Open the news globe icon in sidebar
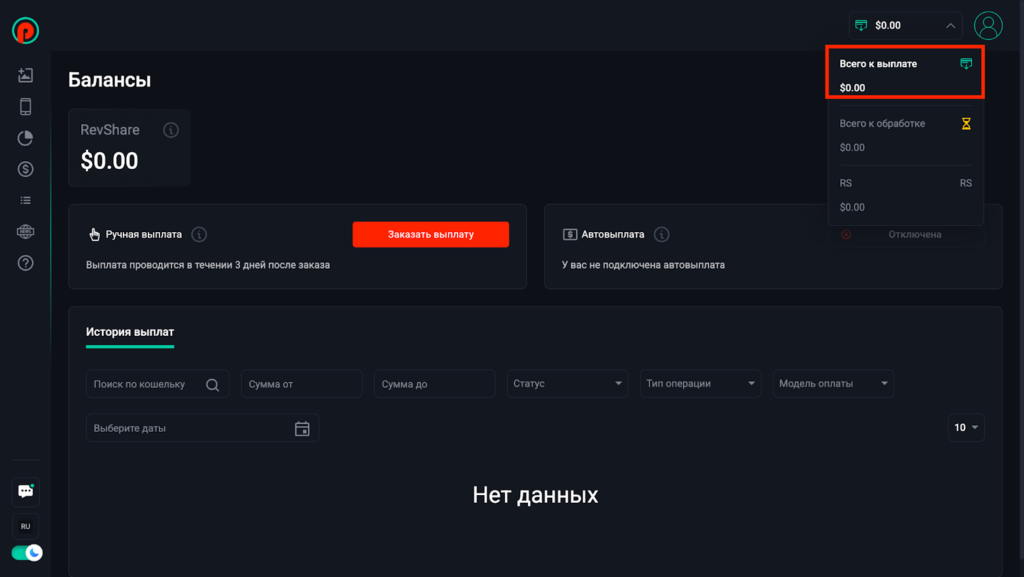Viewport: 1024px width, 577px height. (x=25, y=232)
